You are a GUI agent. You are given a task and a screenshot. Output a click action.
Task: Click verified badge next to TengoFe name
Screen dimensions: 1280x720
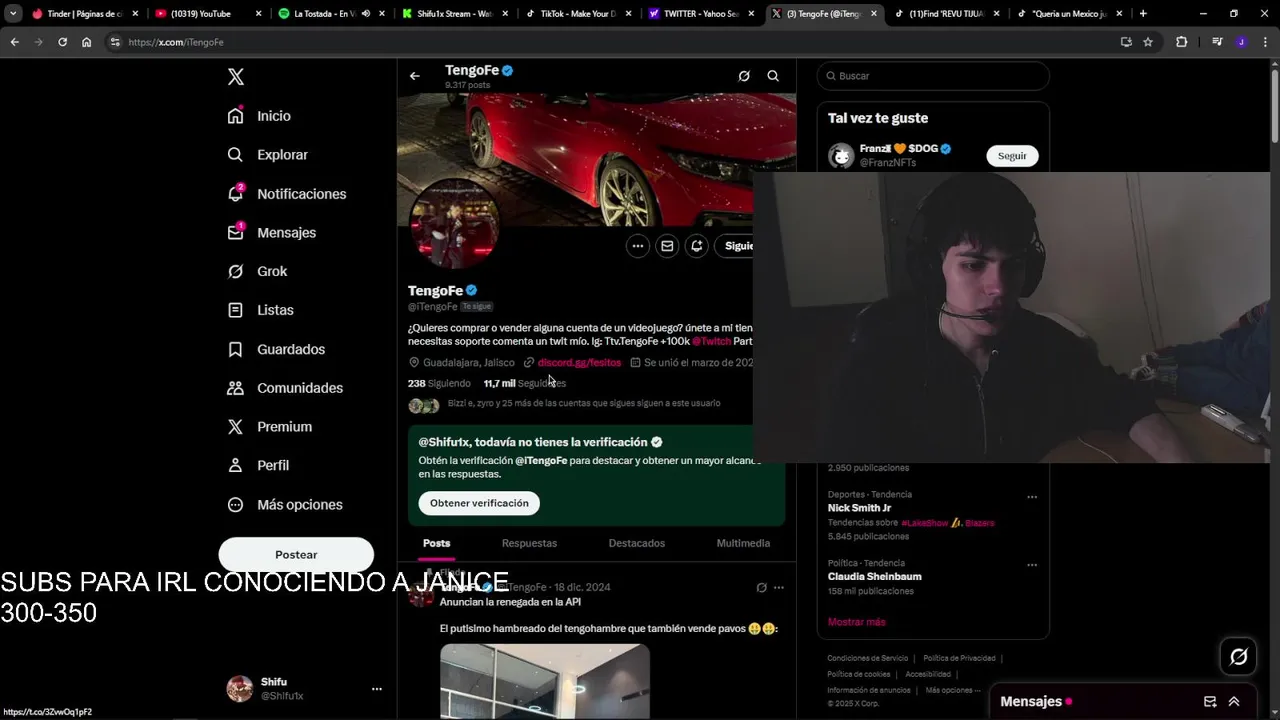[x=472, y=291]
